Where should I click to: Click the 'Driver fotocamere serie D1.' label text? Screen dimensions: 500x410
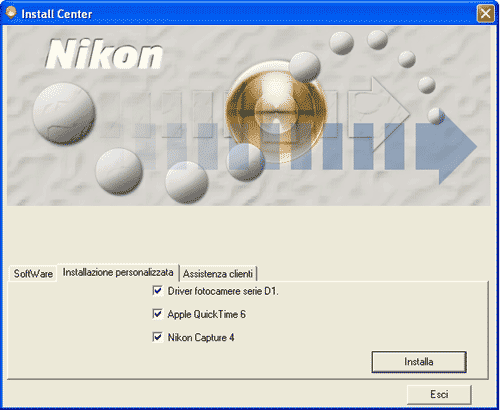(x=223, y=291)
